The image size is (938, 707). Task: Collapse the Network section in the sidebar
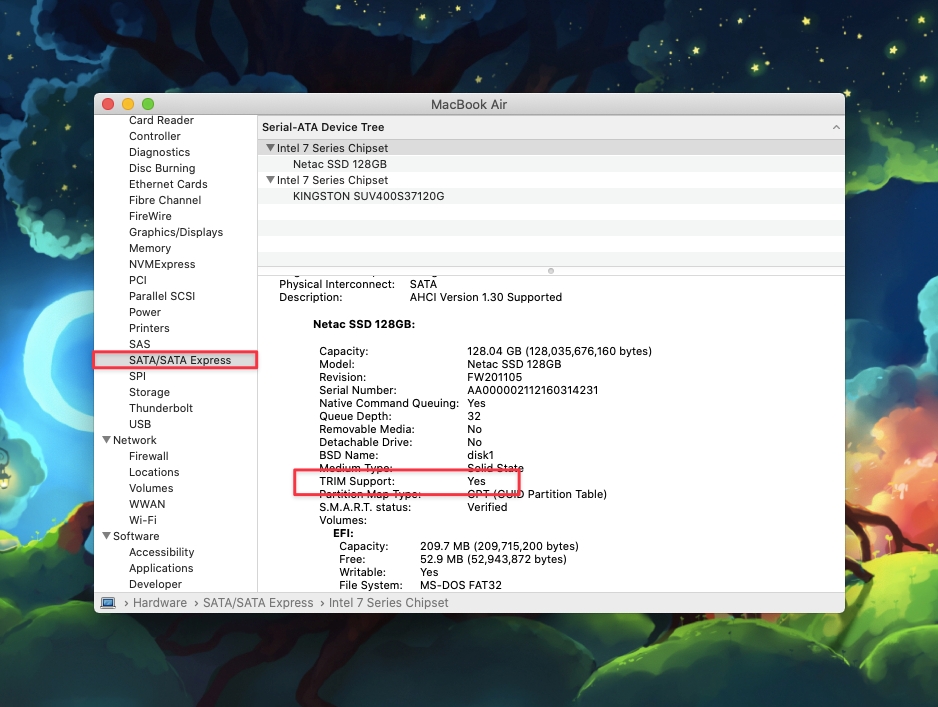point(106,440)
